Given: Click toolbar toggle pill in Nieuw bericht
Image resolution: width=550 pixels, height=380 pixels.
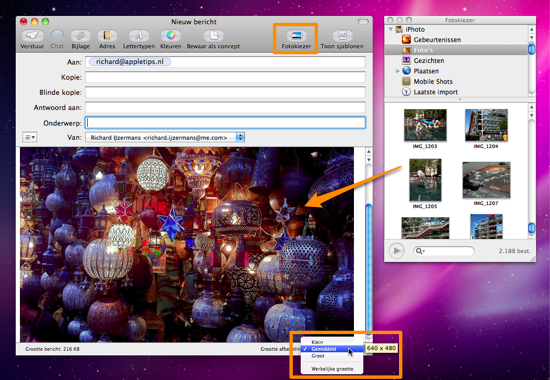Looking at the screenshot, I should 363,22.
